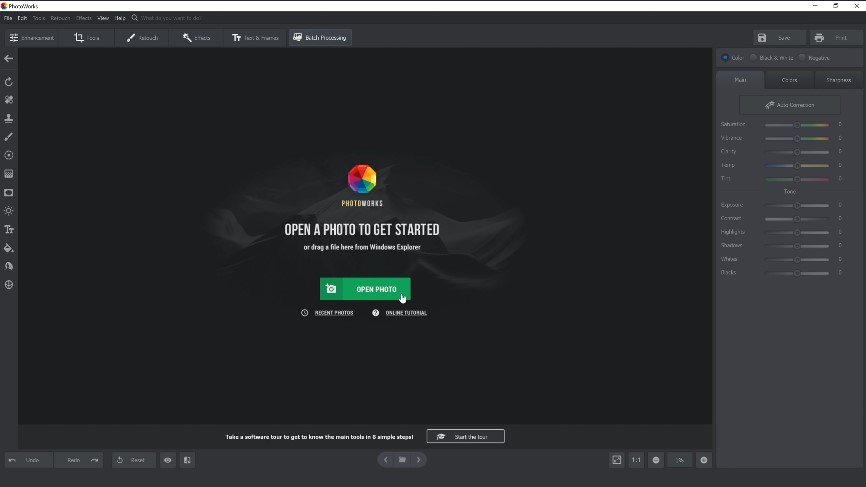Select the portrait head tool
The image size is (866, 487).
click(x=9, y=266)
